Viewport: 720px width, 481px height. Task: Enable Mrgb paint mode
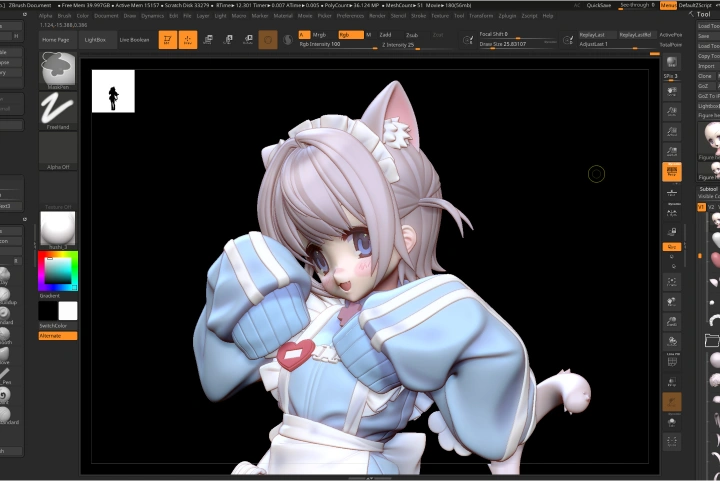point(319,35)
